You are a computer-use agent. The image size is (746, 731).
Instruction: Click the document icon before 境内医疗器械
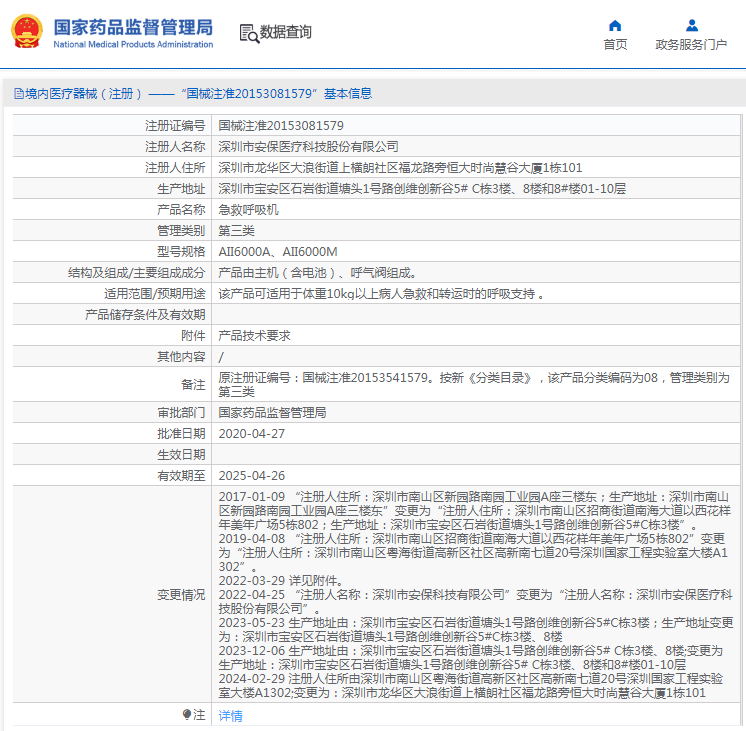point(19,94)
